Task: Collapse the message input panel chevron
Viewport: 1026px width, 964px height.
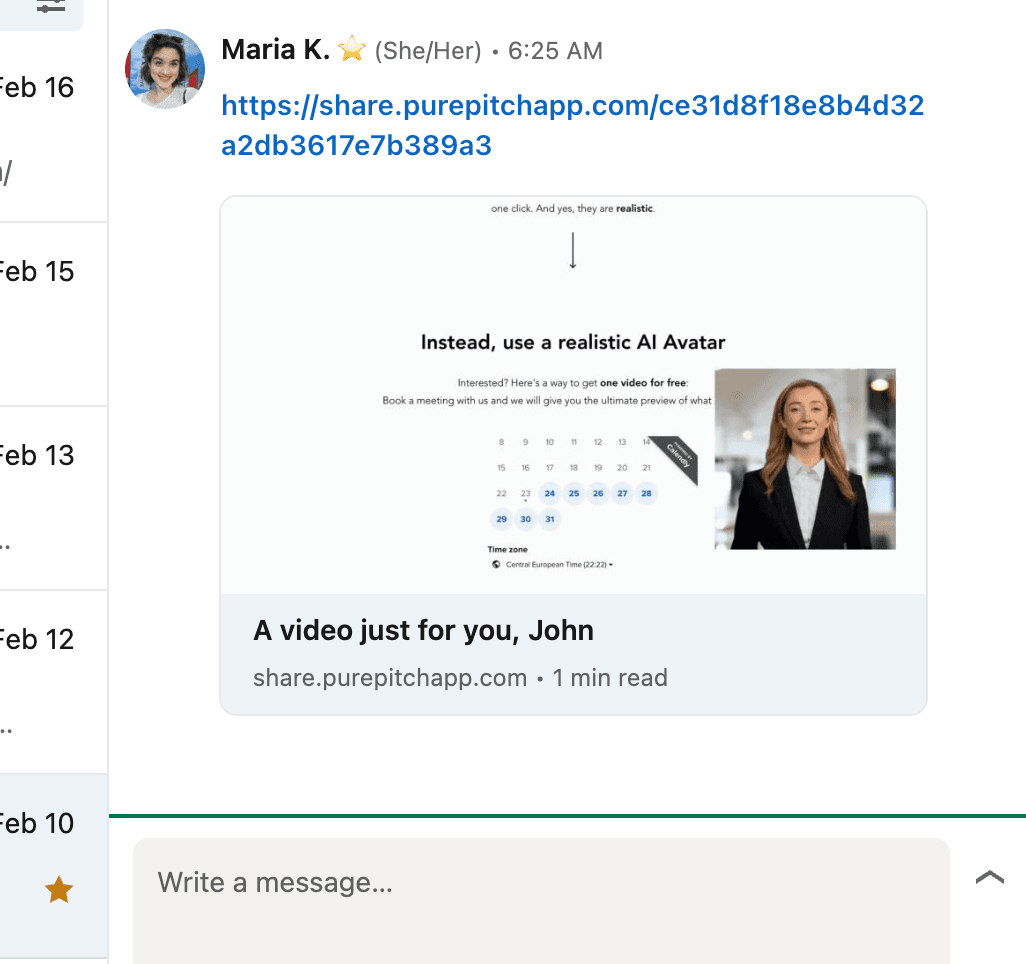Action: (989, 877)
